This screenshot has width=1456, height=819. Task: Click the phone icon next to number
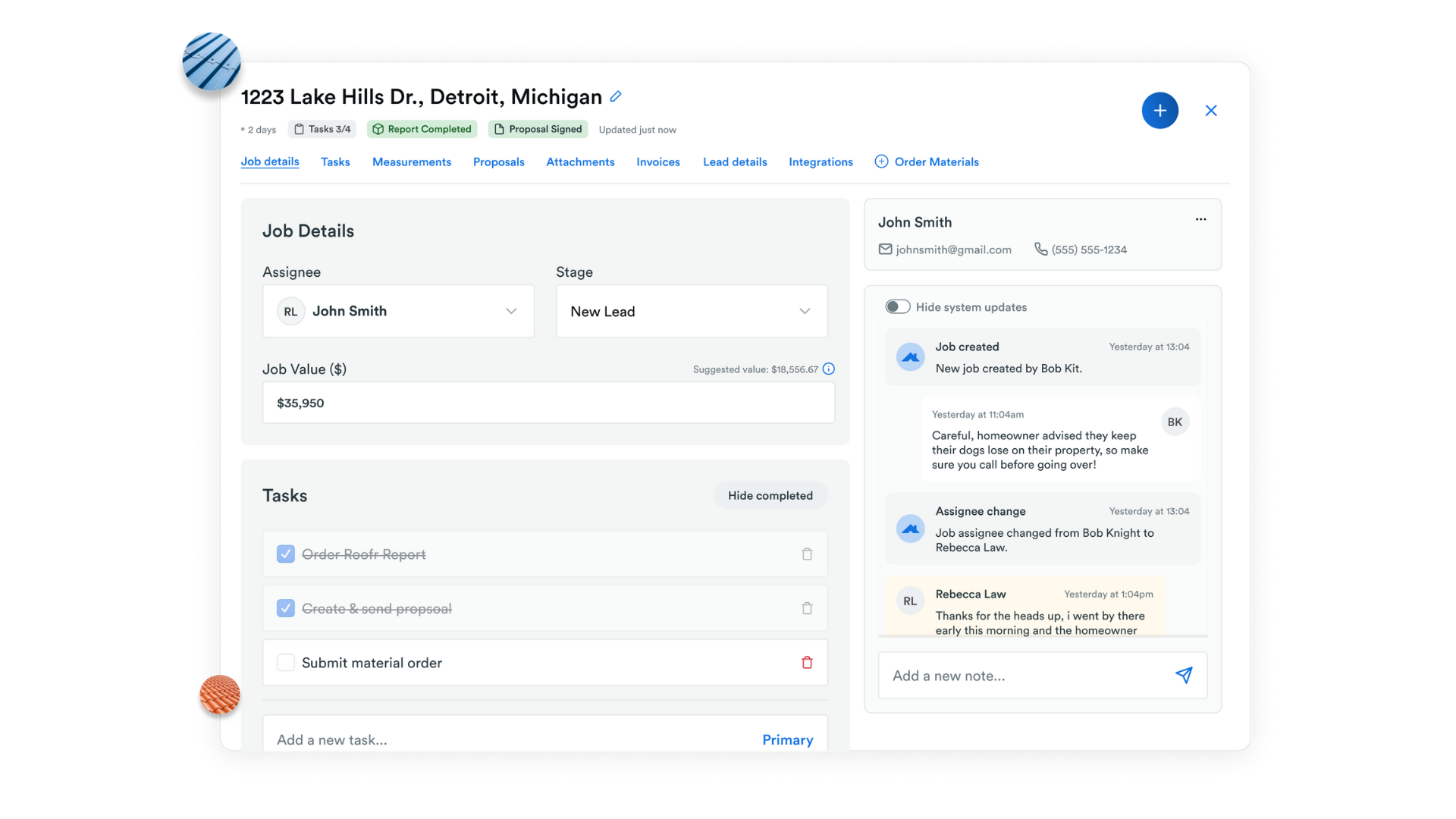tap(1041, 249)
